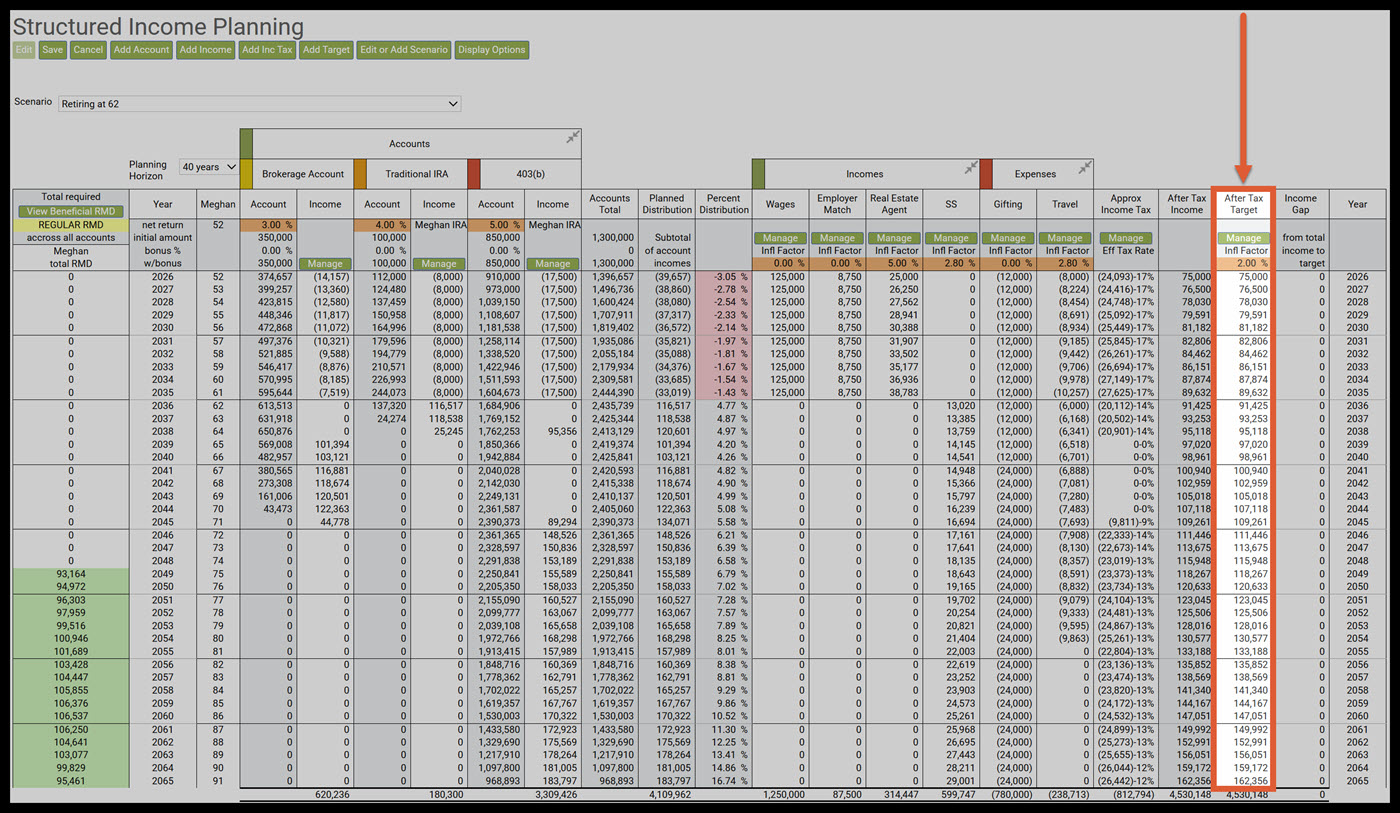Click the green Accounts group color swatch
Screen dimensions: 1400x813
[247, 143]
